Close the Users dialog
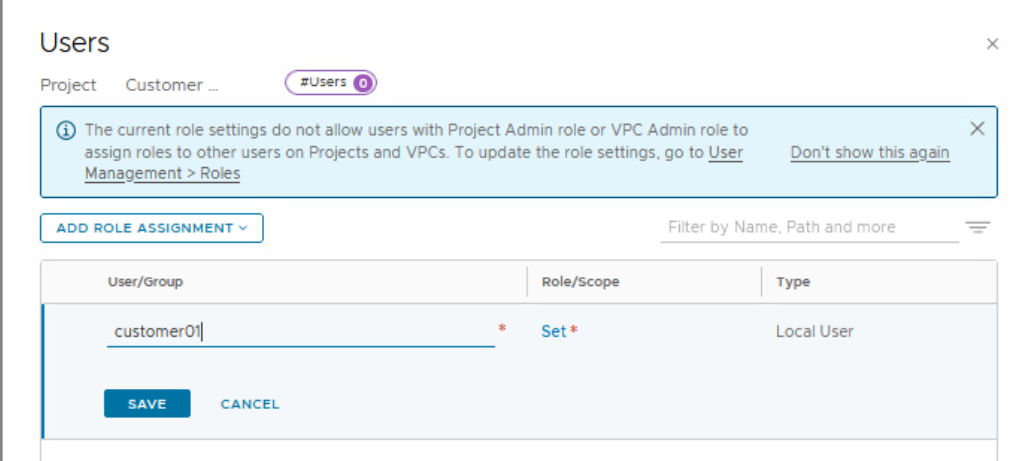Viewport: 1019px width, 461px height. (992, 44)
